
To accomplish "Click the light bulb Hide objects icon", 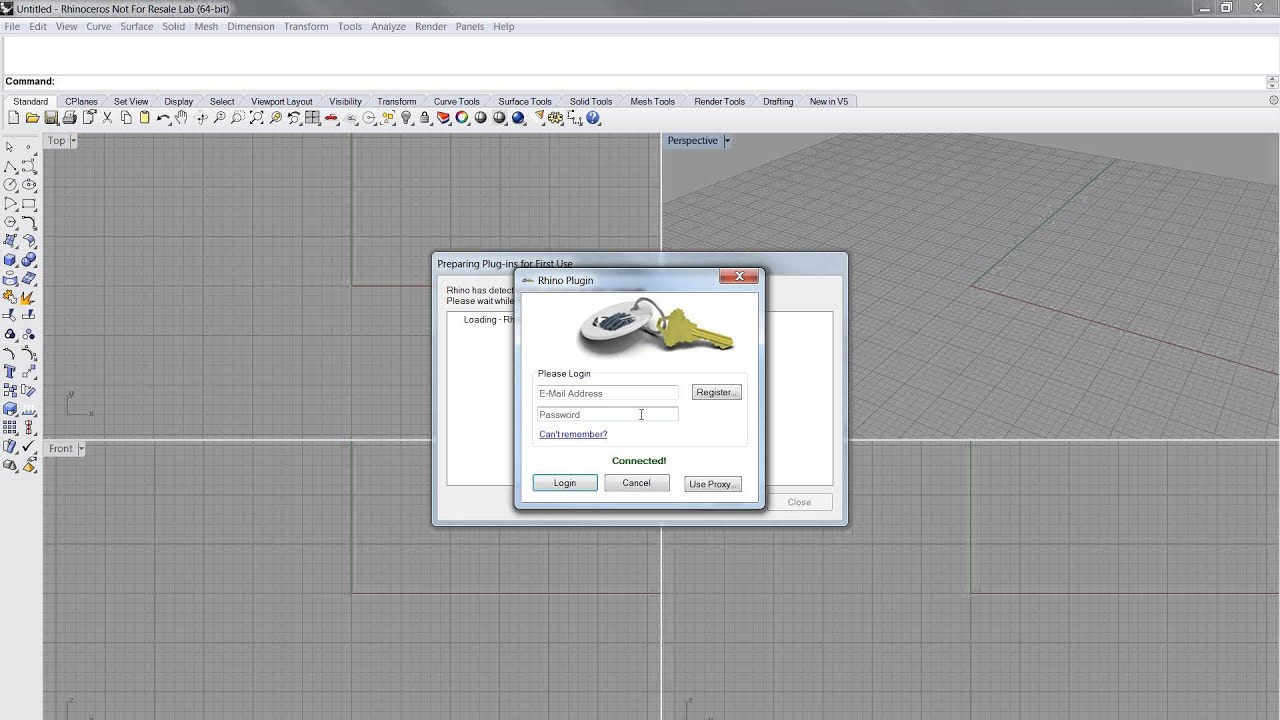I will click(406, 118).
